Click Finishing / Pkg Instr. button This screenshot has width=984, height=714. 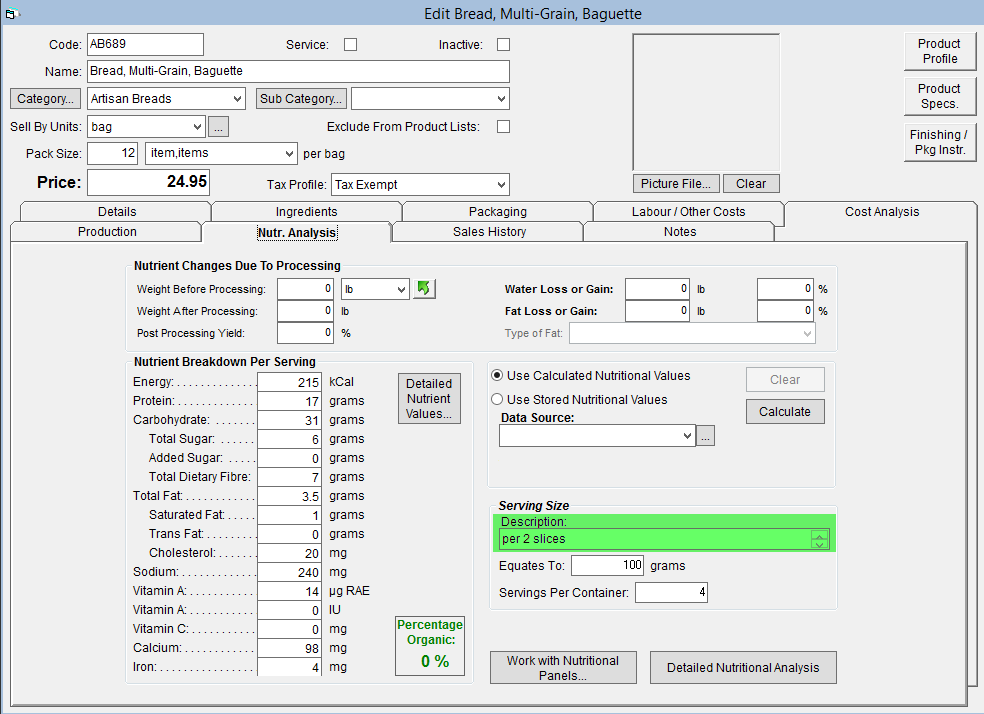click(939, 142)
